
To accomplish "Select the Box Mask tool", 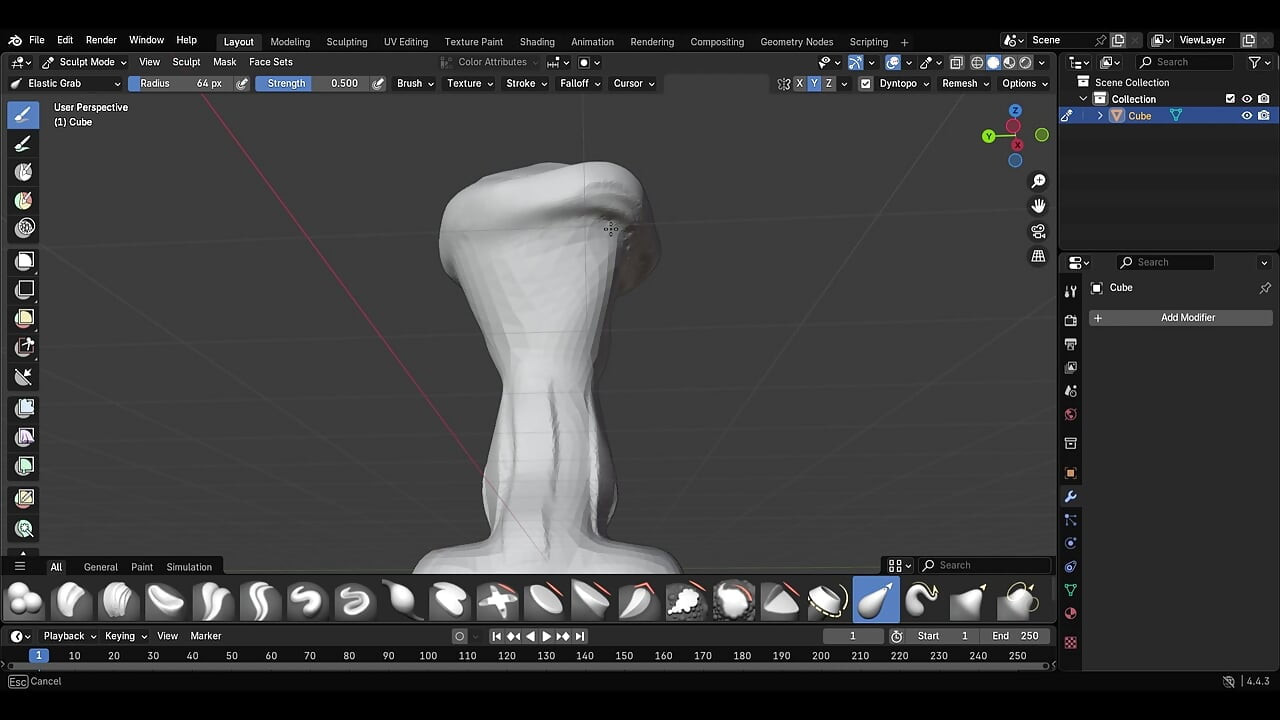I will (25, 261).
